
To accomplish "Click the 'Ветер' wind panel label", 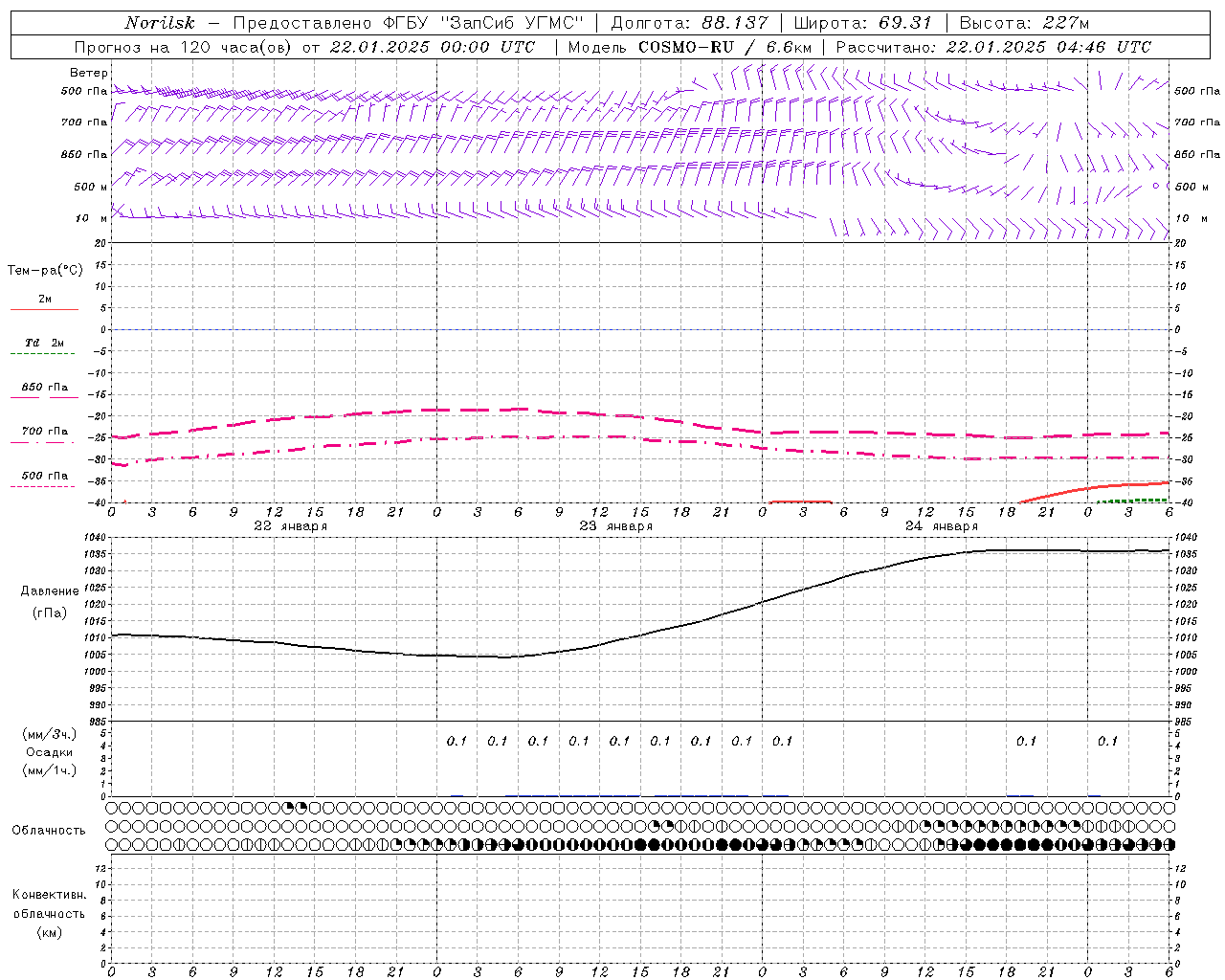I will click(88, 73).
